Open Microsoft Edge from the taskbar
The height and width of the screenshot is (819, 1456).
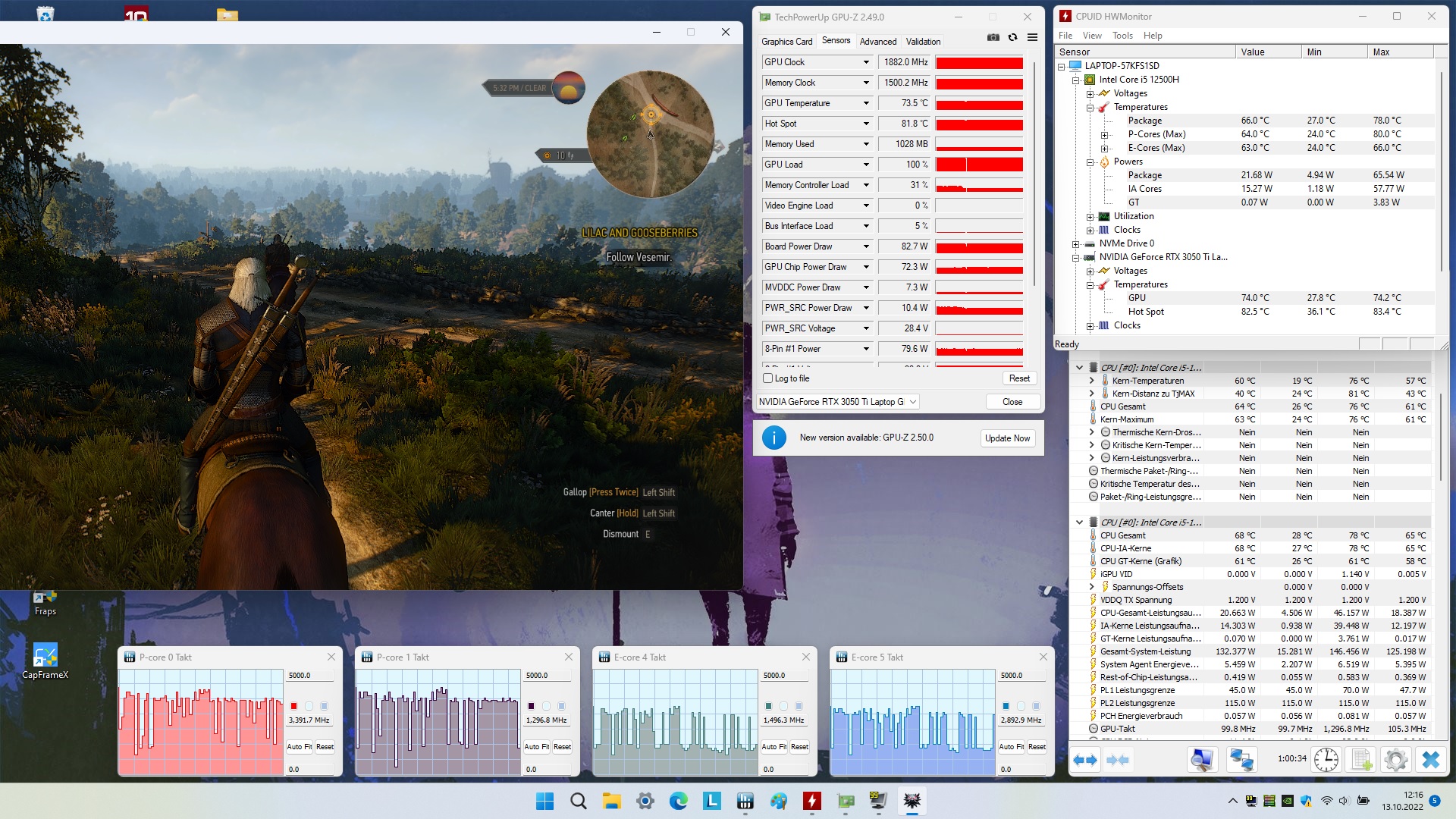pos(678,801)
